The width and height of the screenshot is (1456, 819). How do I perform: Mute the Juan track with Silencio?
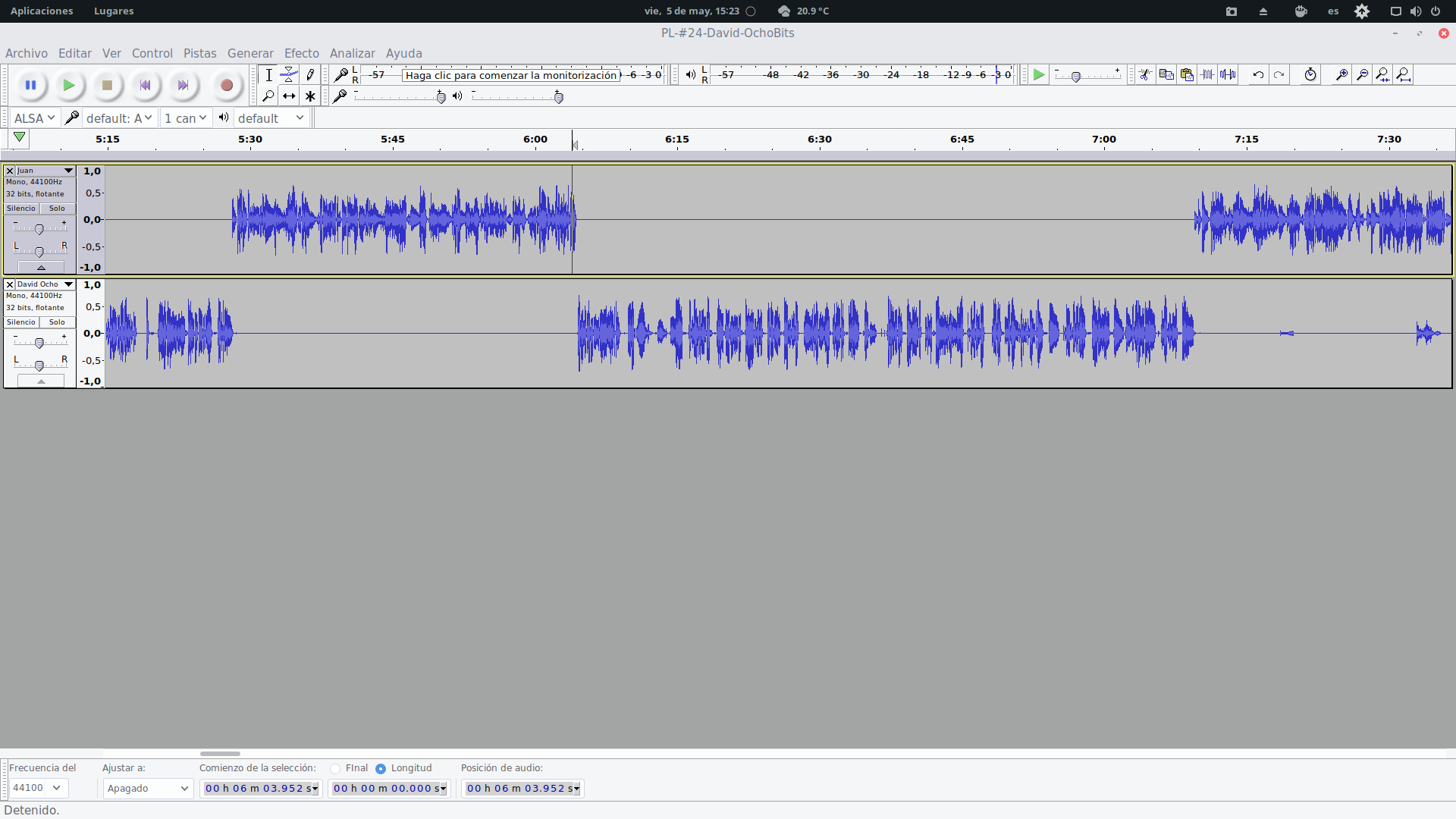click(x=21, y=209)
